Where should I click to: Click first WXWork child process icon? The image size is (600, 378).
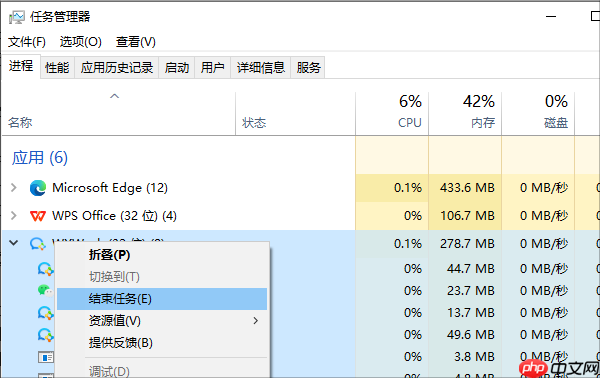(45, 269)
